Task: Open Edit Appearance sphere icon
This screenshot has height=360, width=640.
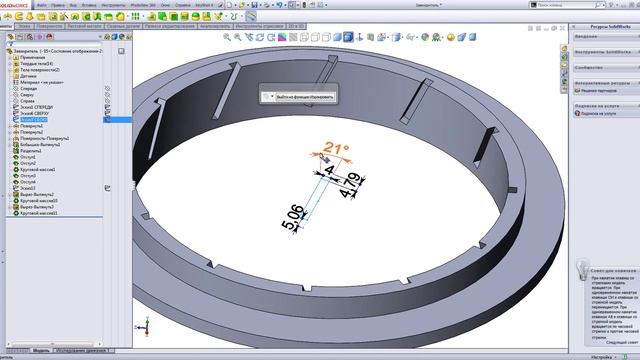Action: pos(425,37)
